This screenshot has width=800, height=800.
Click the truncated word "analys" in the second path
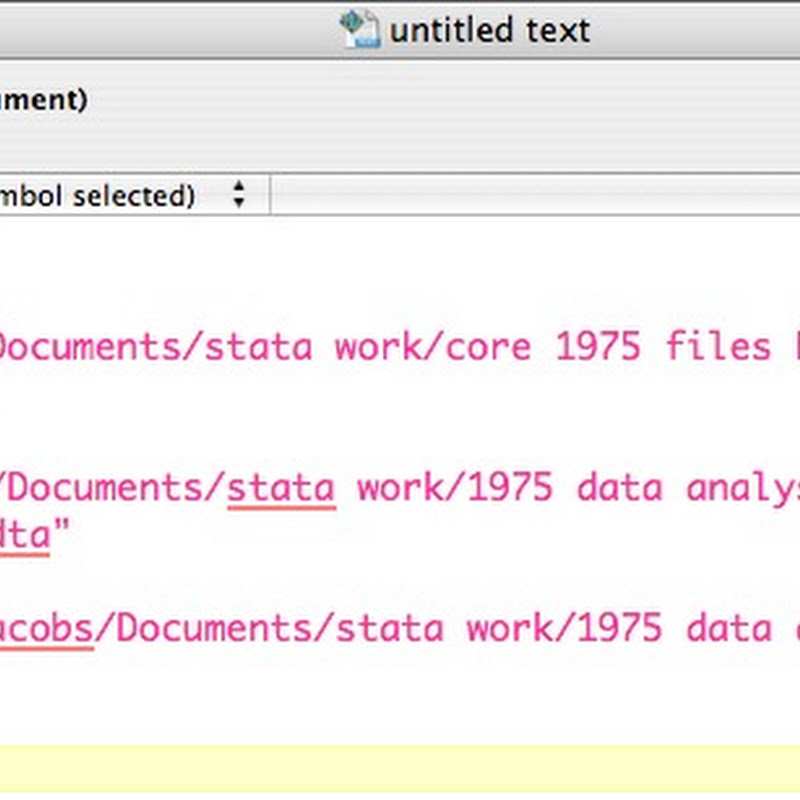744,488
